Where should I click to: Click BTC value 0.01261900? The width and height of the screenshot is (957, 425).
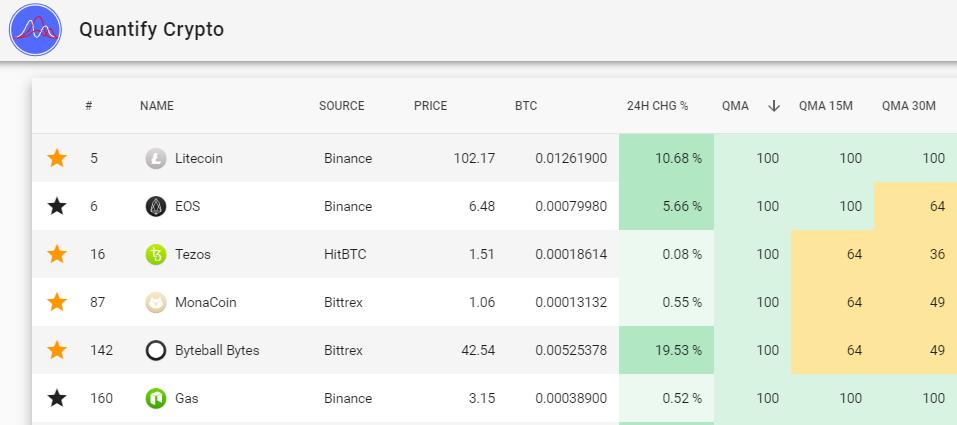pos(571,158)
